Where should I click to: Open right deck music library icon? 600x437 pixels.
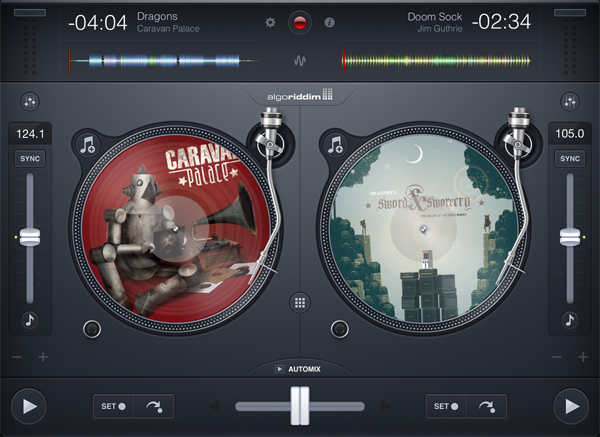point(336,144)
